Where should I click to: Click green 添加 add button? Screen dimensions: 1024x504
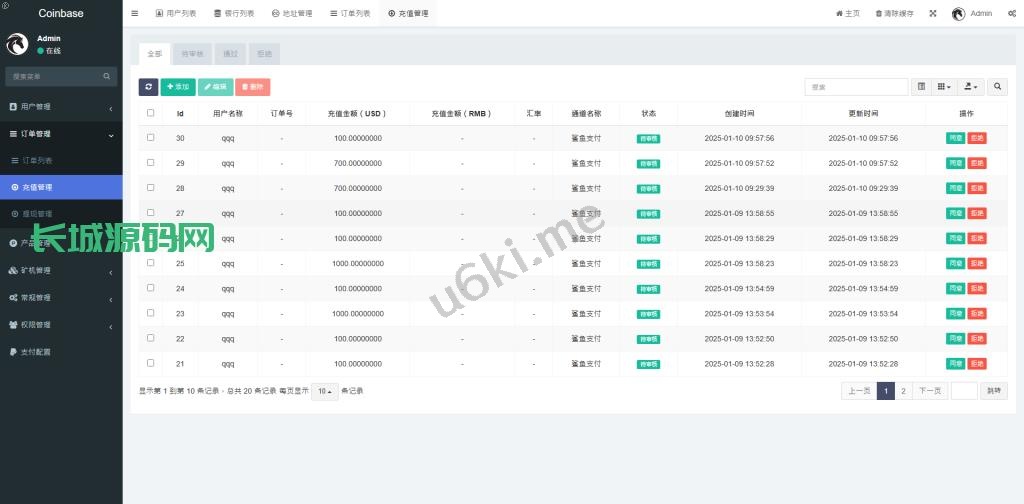(x=178, y=87)
